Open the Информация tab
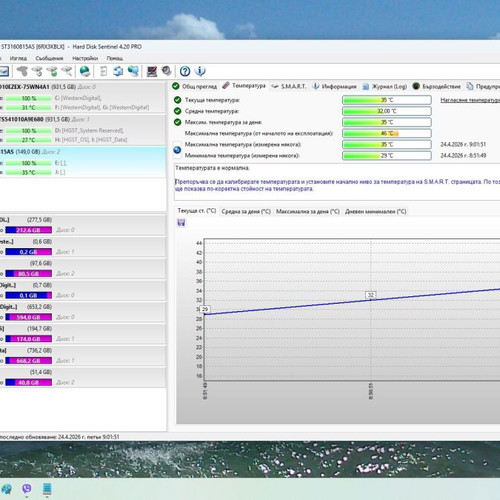Viewport: 500px width, 500px height. [334, 86]
